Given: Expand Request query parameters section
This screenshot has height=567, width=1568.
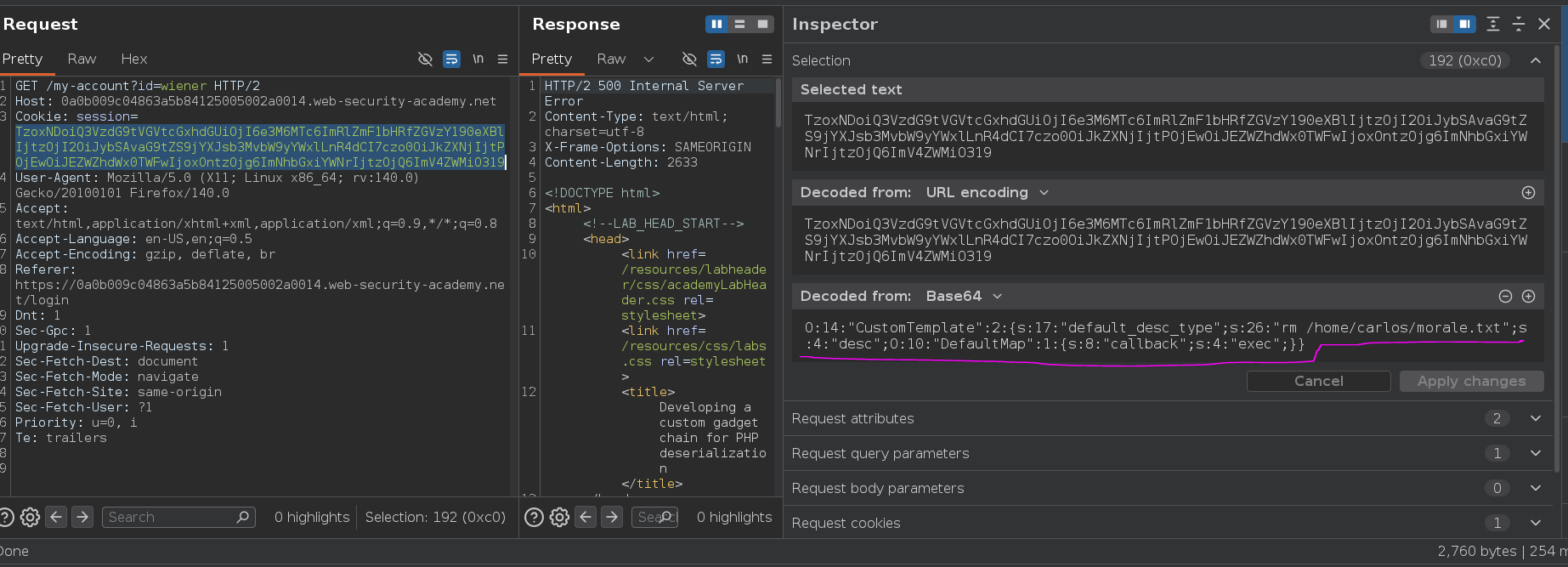Looking at the screenshot, I should point(1536,453).
